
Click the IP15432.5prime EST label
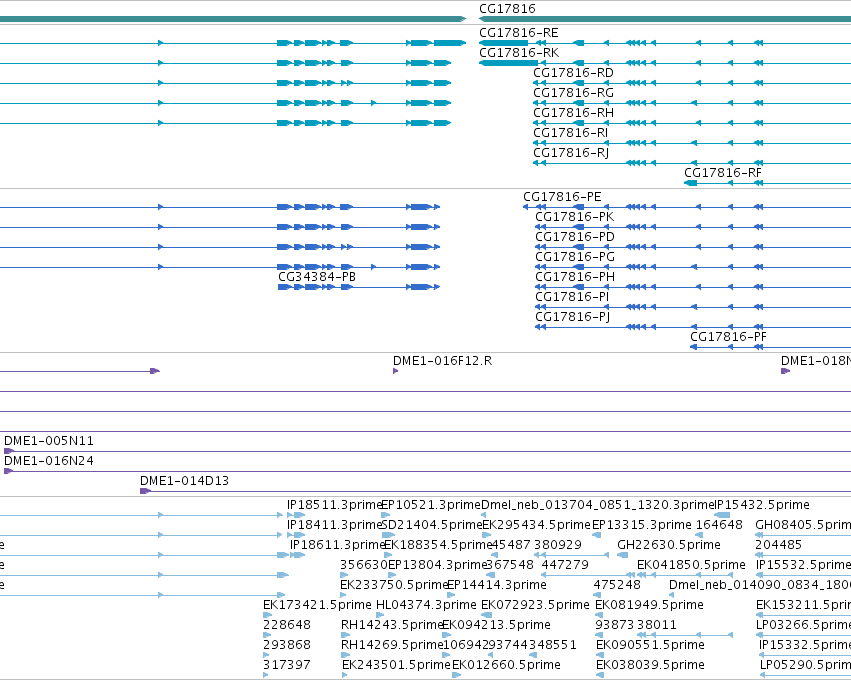[763, 505]
